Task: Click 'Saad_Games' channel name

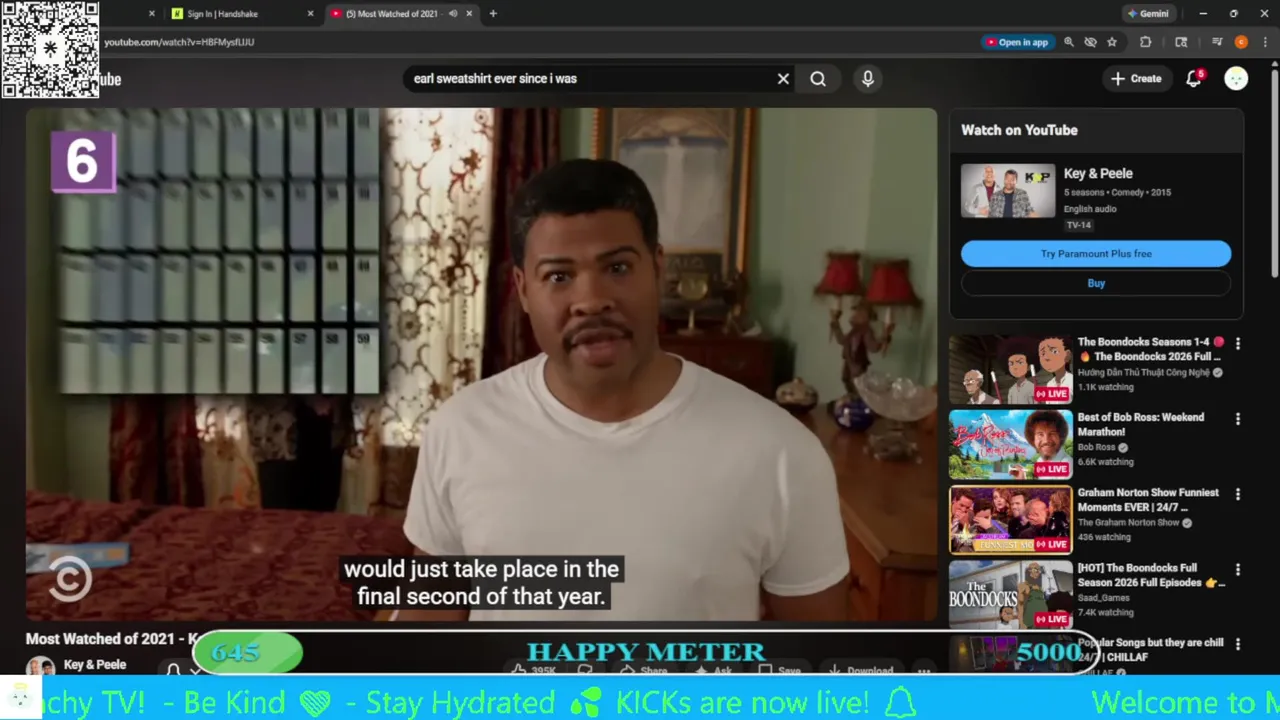Action: [1104, 598]
